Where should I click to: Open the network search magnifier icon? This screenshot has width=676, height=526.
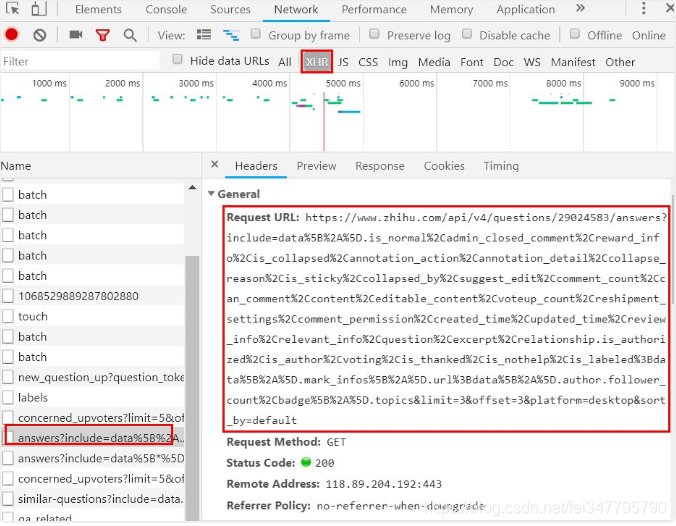click(x=130, y=35)
